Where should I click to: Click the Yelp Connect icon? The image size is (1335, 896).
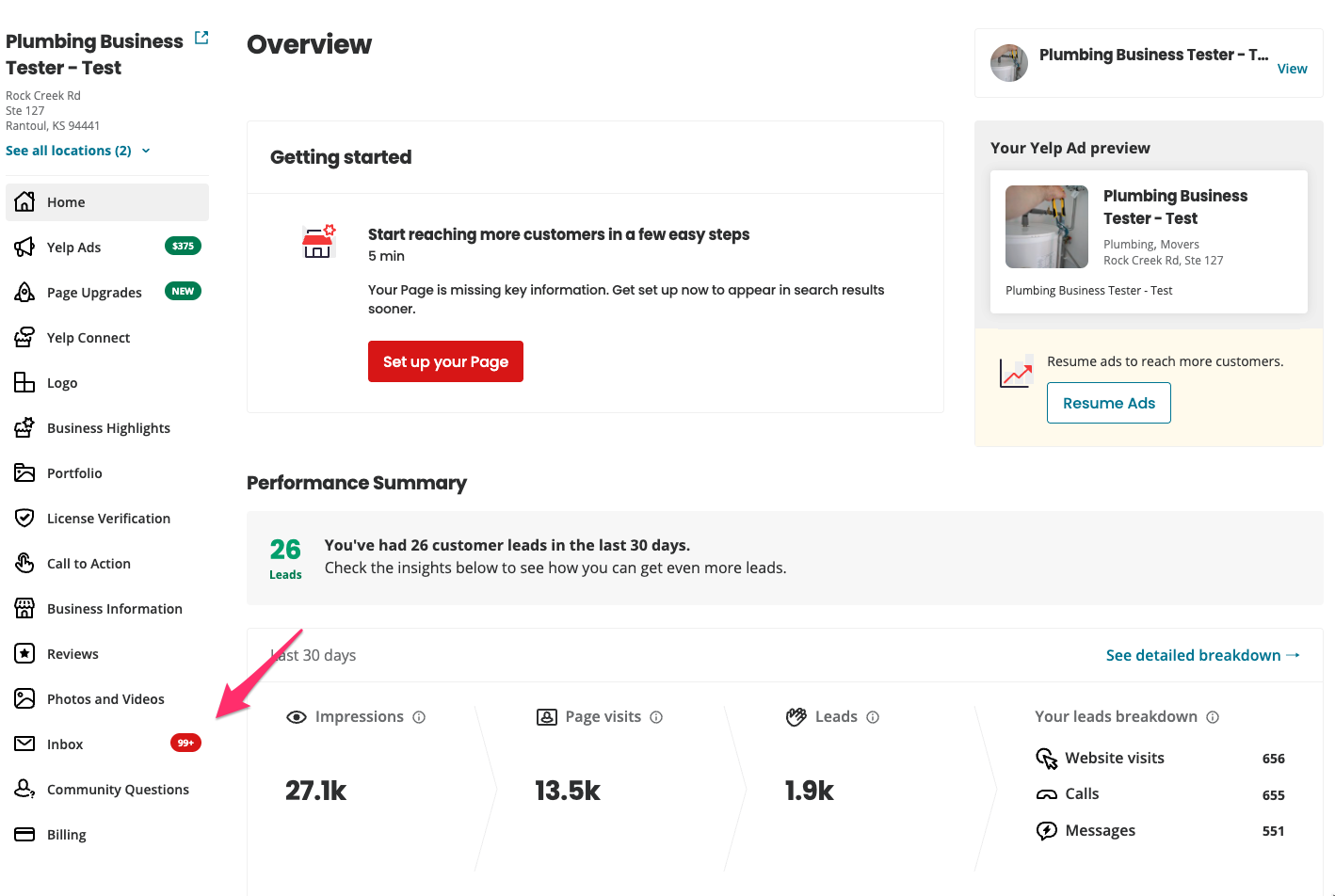(24, 338)
